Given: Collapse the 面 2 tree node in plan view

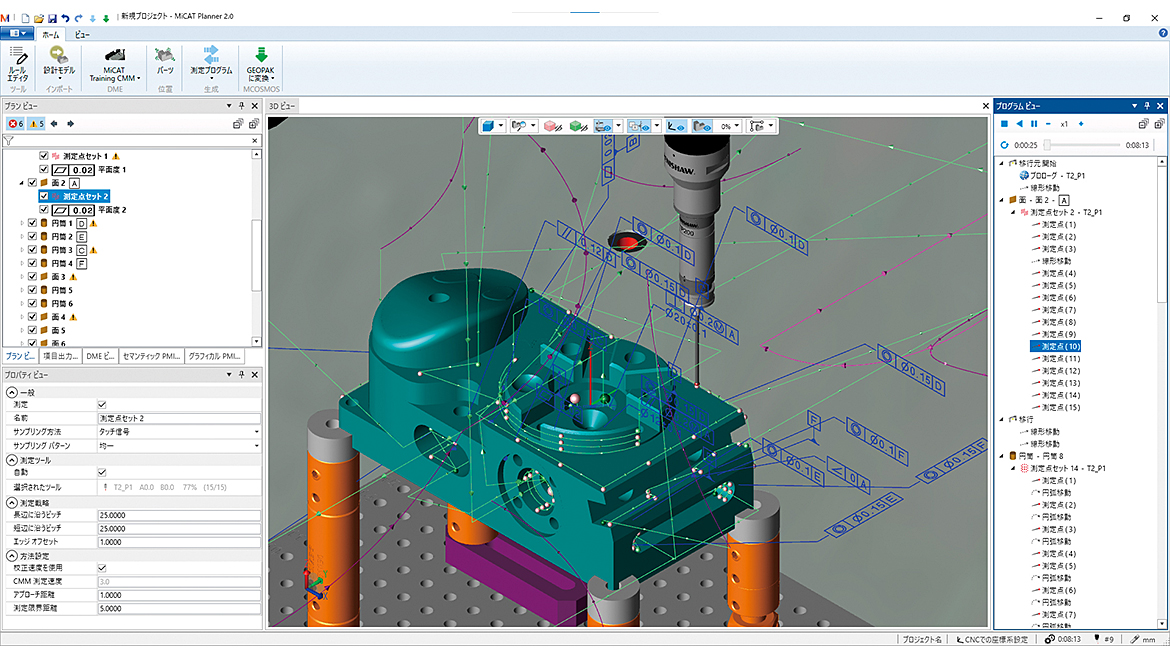Looking at the screenshot, I should pos(21,183).
